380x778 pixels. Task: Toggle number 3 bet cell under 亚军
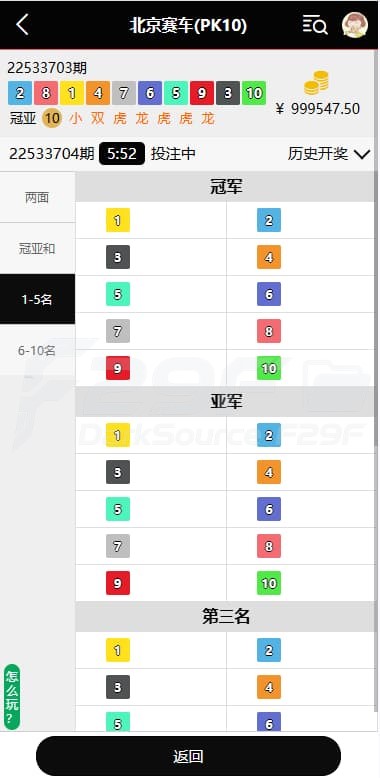151,472
